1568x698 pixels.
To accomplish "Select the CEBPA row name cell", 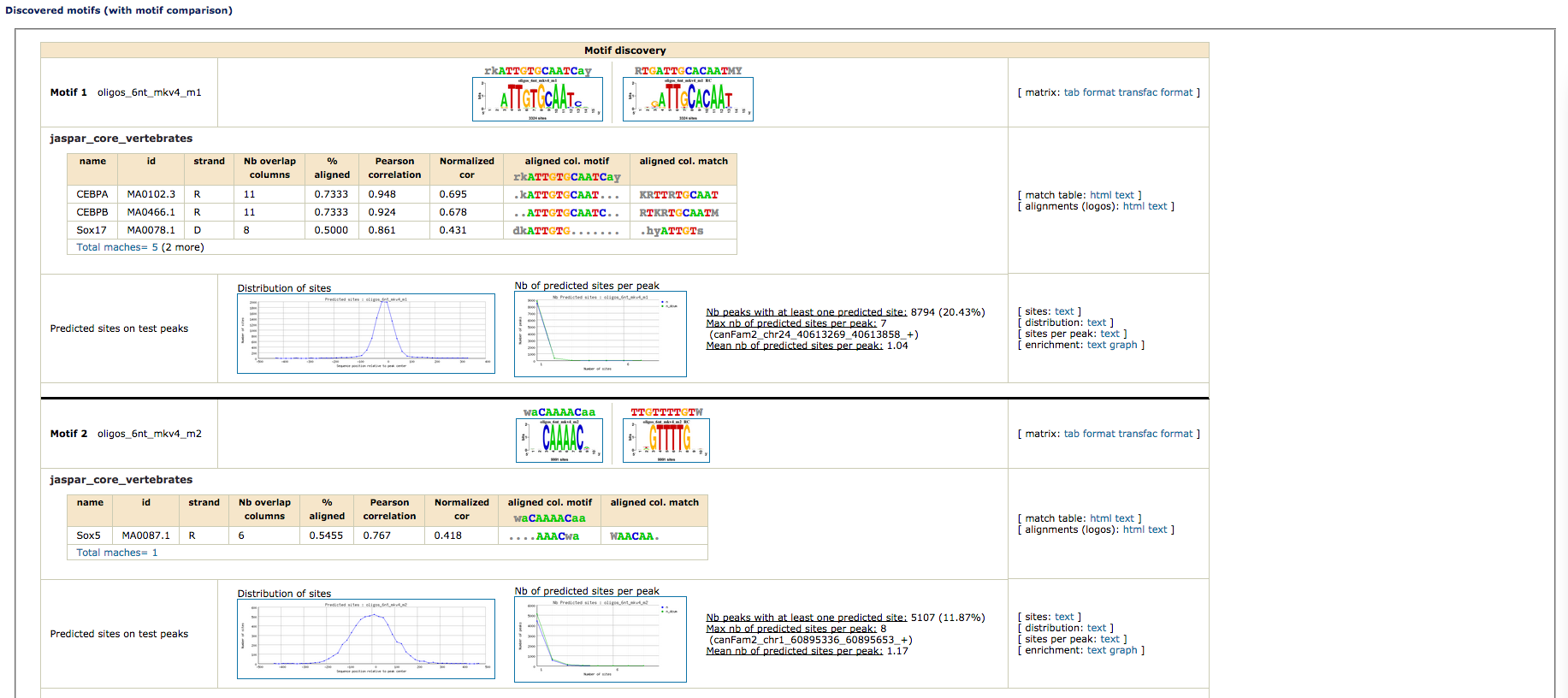I will (92, 194).
